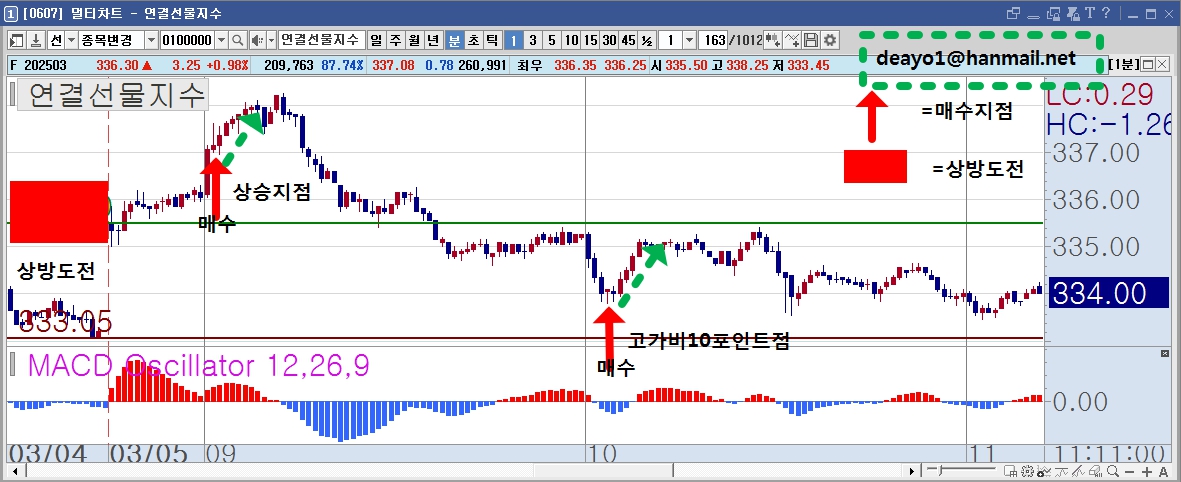The width and height of the screenshot is (1181, 482).
Task: Click the window detach icon in title bar
Action: pos(1013,13)
